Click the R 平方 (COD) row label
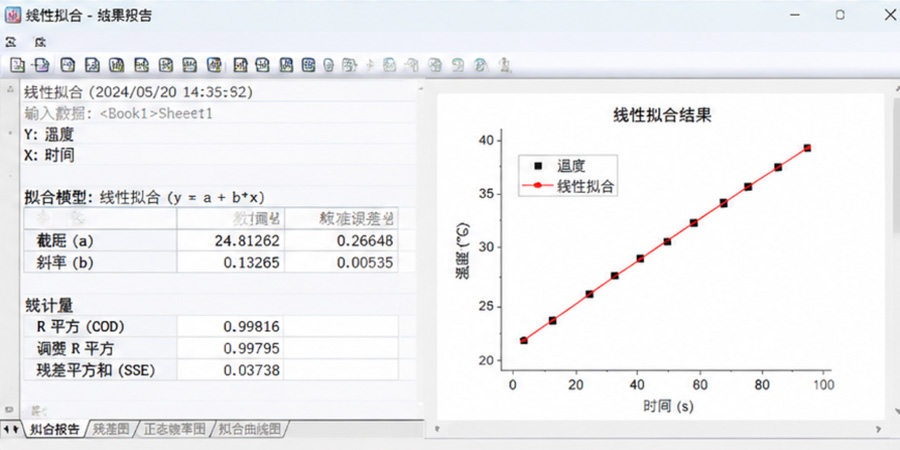Image resolution: width=900 pixels, height=450 pixels. [x=80, y=327]
